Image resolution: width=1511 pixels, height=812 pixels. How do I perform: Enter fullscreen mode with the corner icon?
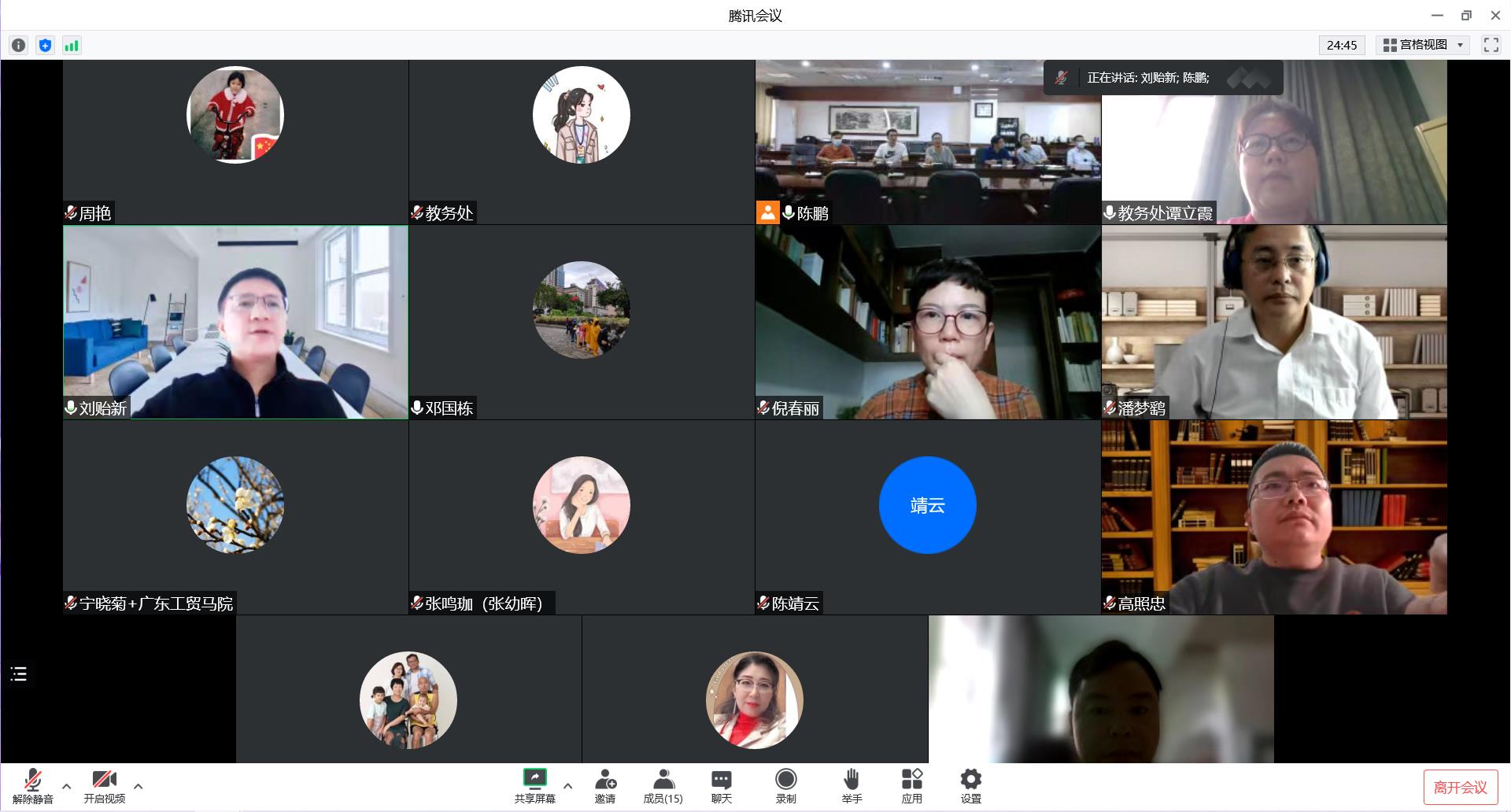click(1491, 45)
